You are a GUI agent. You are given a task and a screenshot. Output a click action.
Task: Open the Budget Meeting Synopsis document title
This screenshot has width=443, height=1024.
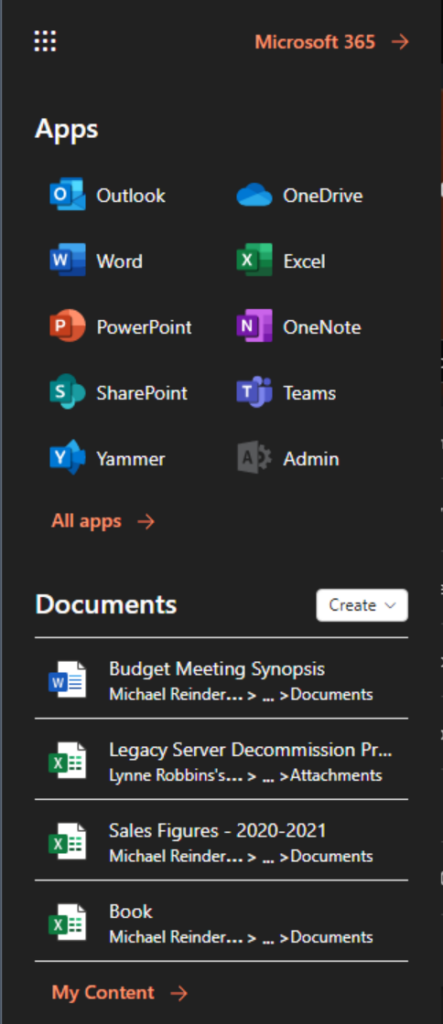217,669
